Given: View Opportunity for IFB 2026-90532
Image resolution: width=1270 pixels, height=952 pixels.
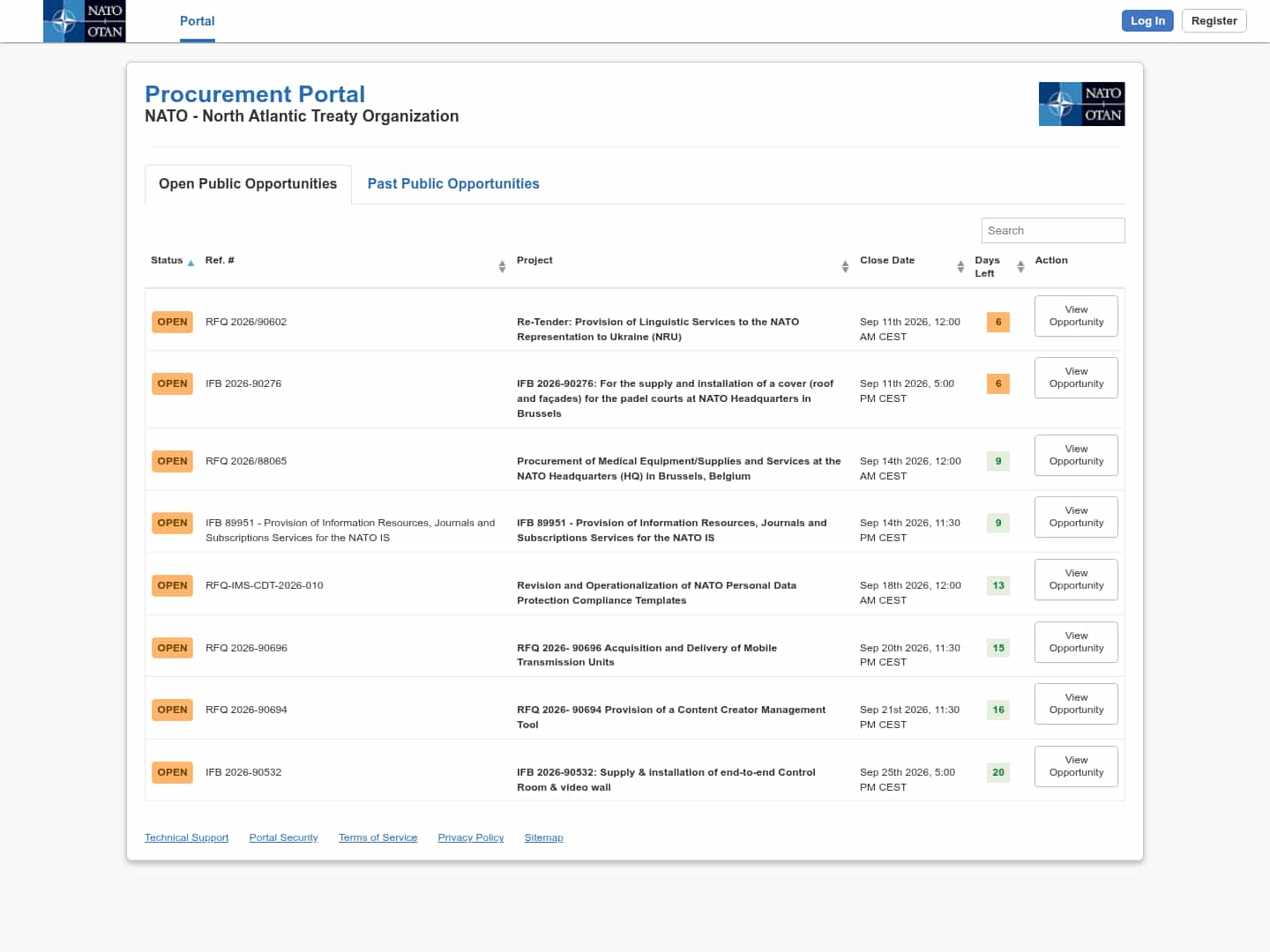Looking at the screenshot, I should (1076, 766).
